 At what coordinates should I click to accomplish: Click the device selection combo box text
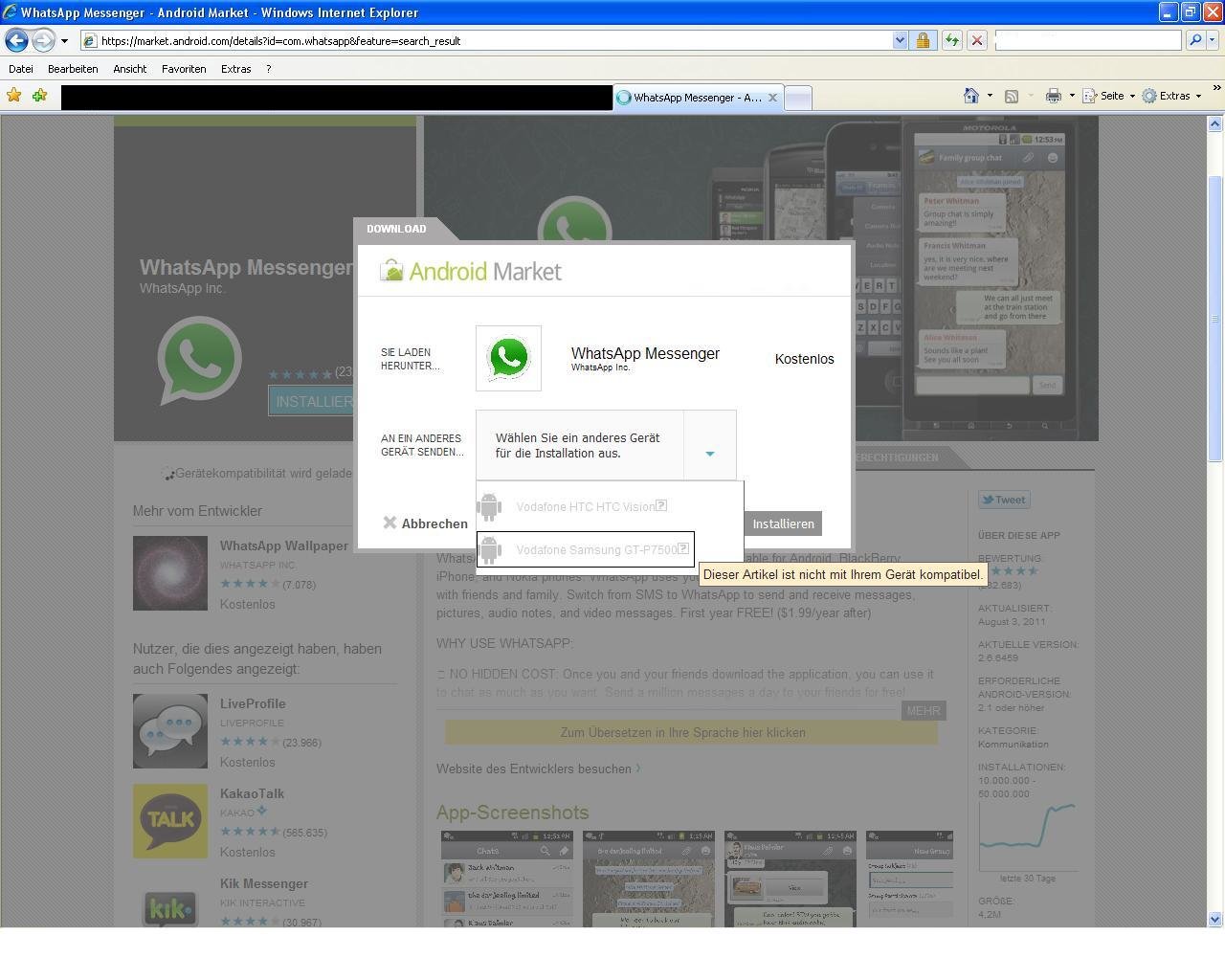coord(580,446)
